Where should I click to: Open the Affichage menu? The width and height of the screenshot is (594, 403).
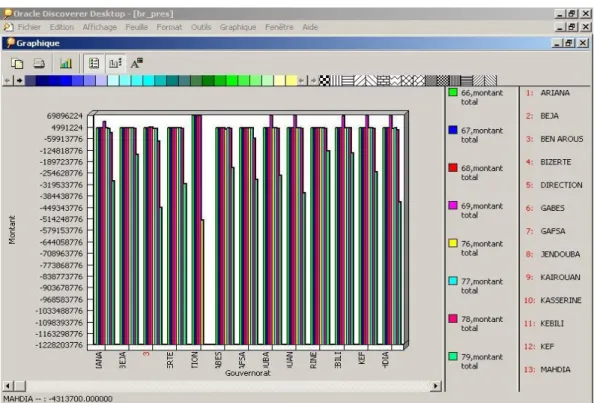tap(100, 27)
